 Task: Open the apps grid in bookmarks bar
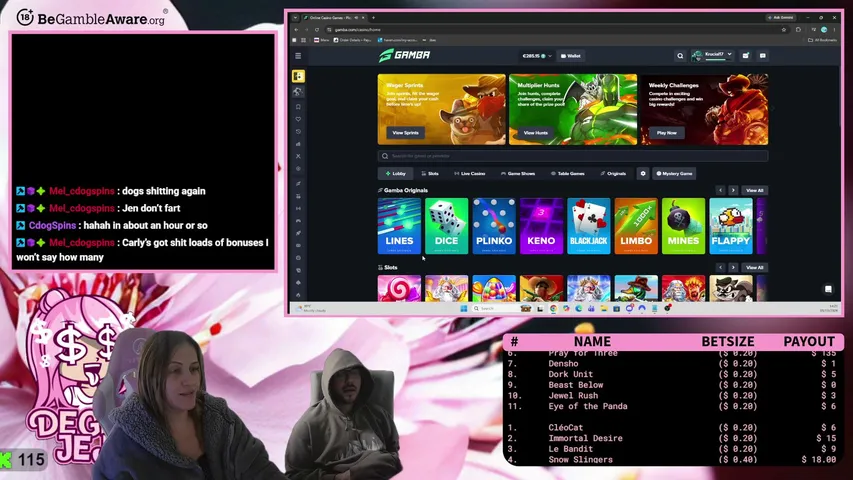click(x=304, y=40)
